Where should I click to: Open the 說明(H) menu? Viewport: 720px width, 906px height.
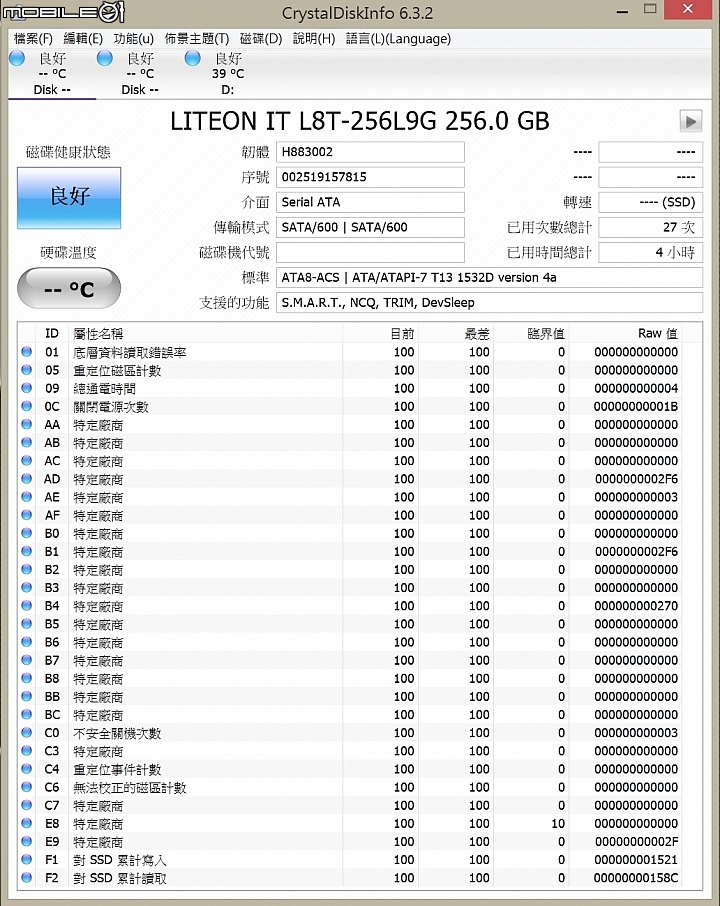click(314, 39)
